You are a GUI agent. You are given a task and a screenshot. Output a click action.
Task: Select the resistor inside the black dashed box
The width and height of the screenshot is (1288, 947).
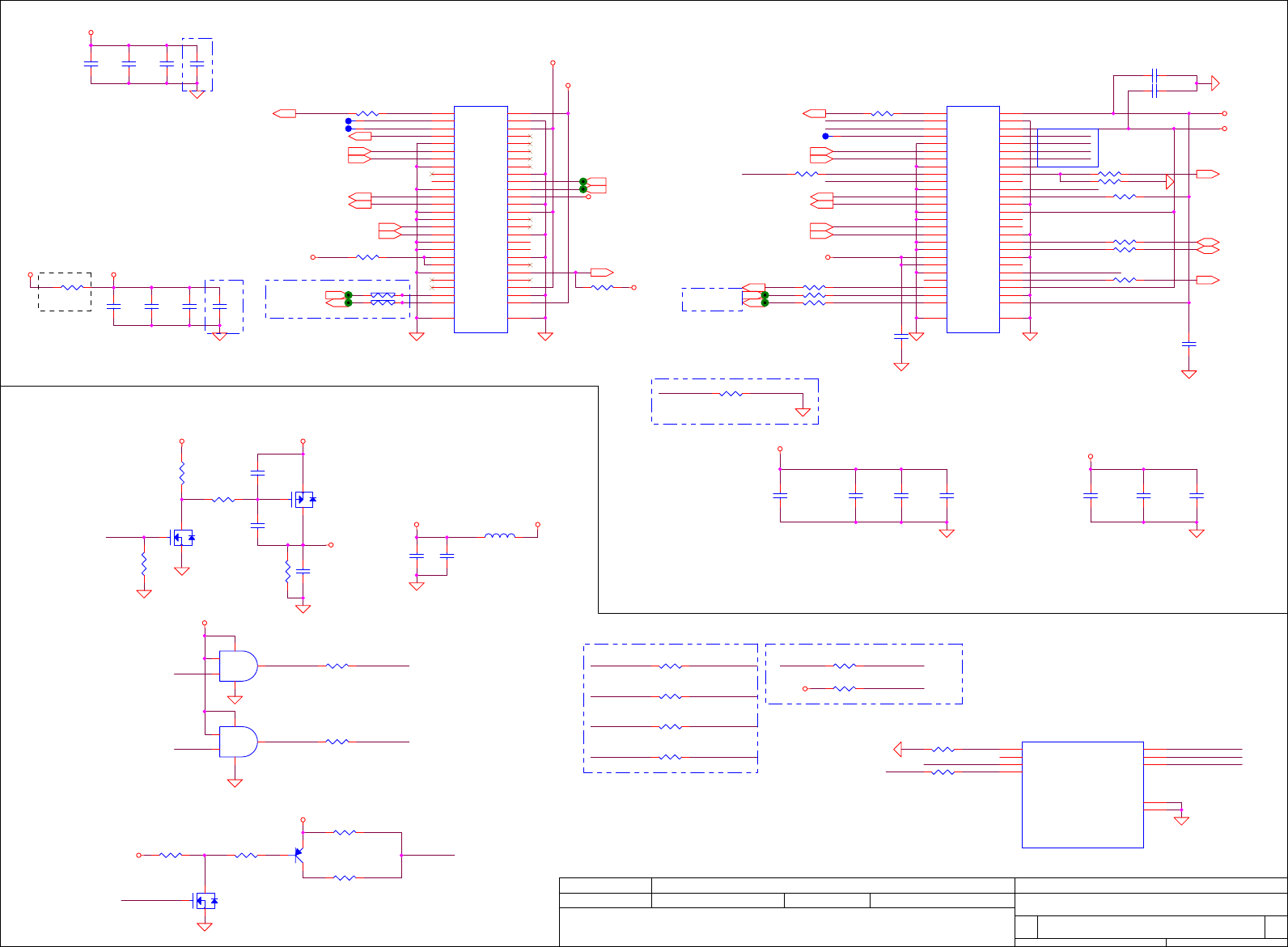click(73, 287)
